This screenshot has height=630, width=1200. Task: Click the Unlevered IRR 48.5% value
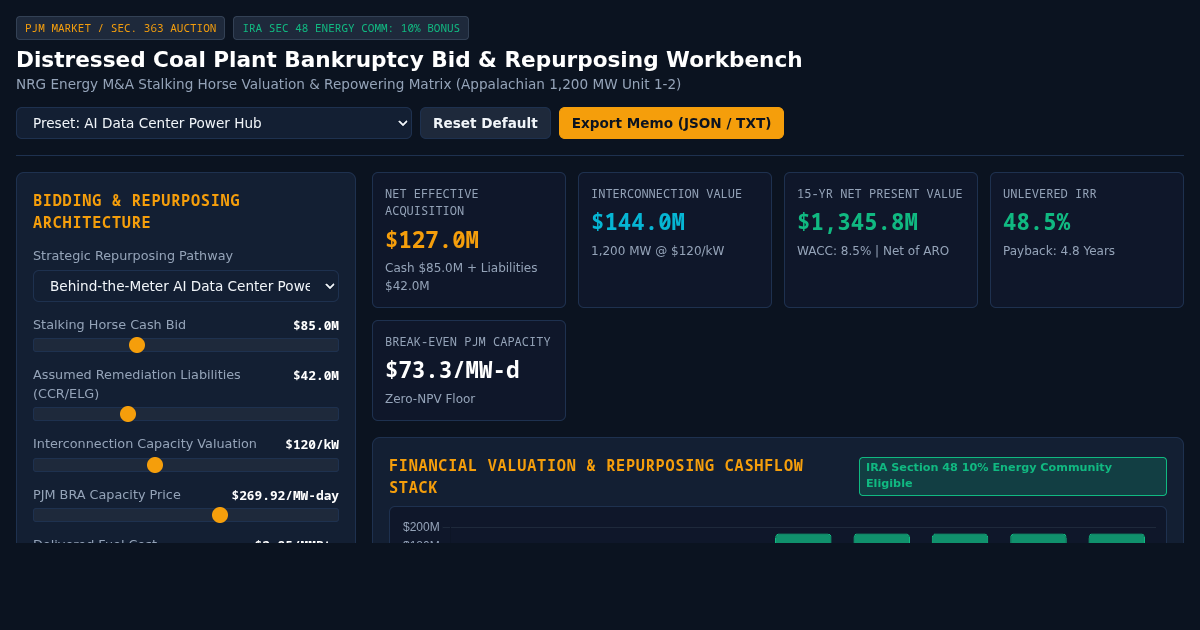tap(1036, 222)
